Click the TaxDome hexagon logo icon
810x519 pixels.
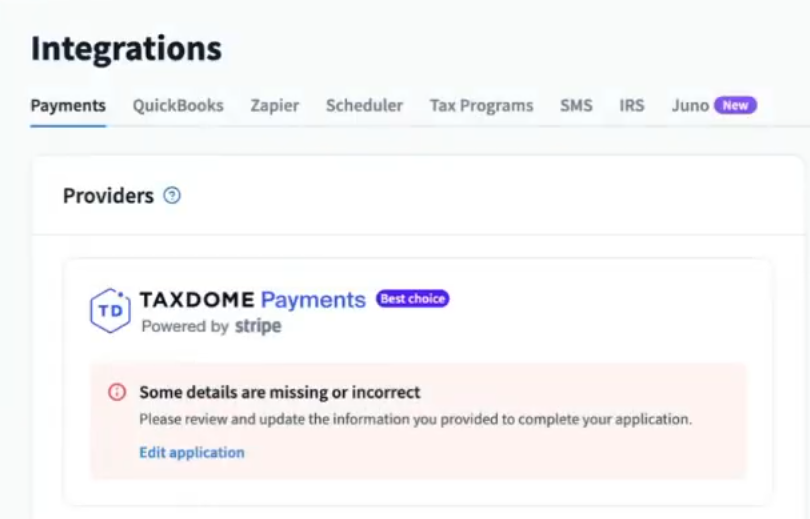[x=109, y=310]
